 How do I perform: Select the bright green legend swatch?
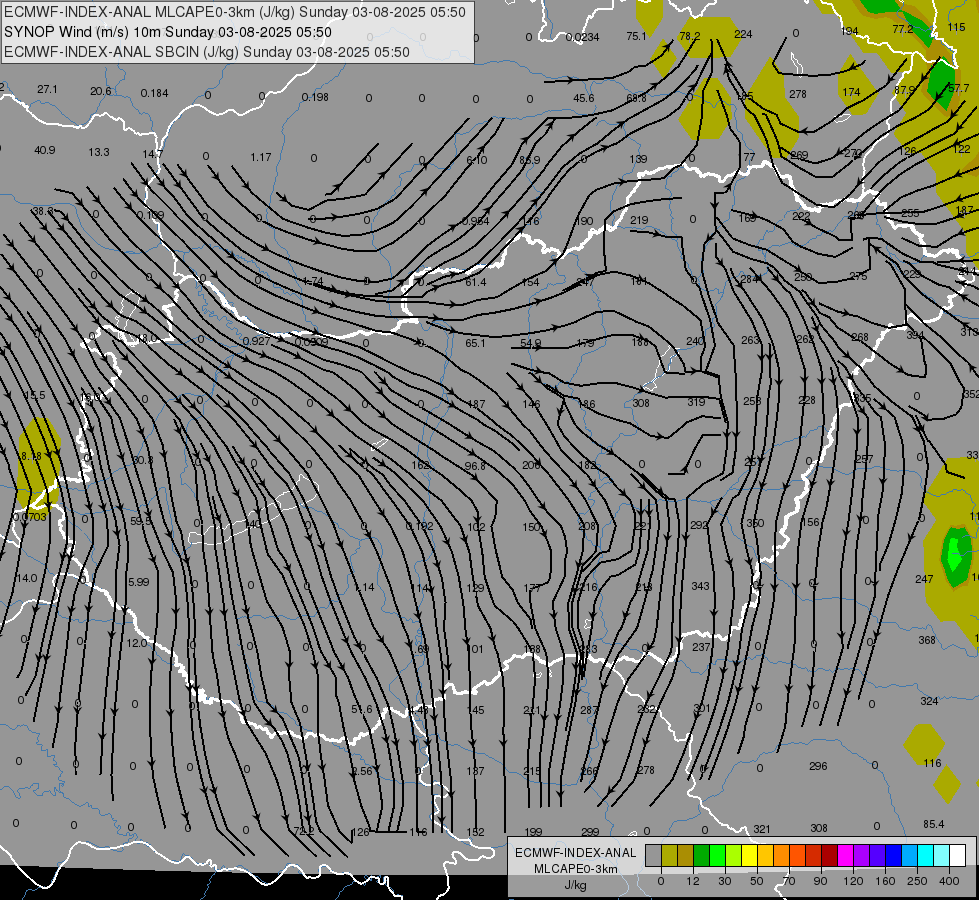[x=717, y=855]
